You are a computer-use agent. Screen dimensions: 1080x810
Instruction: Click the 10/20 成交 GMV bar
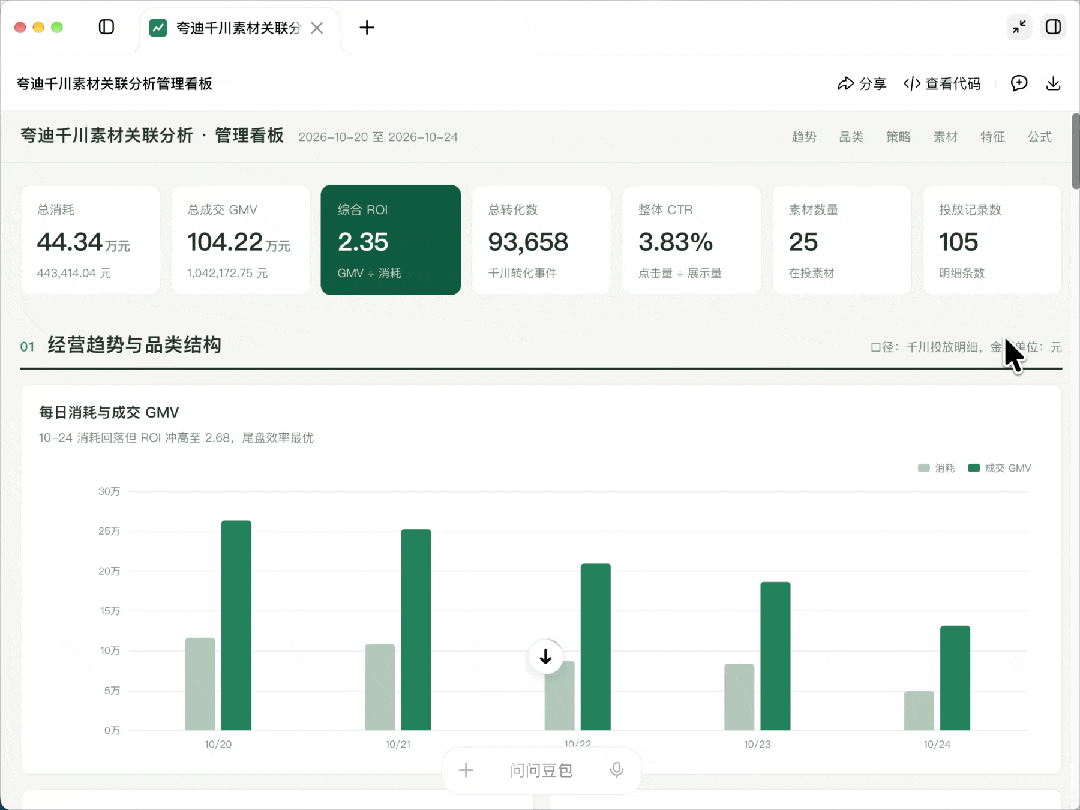coord(236,625)
